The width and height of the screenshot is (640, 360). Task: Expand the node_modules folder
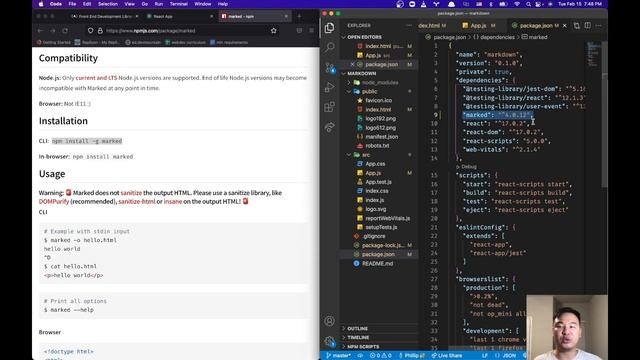380,82
